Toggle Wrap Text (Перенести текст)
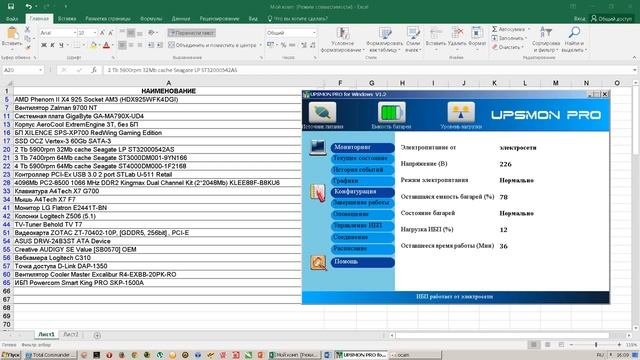The image size is (640, 360). tap(192, 33)
